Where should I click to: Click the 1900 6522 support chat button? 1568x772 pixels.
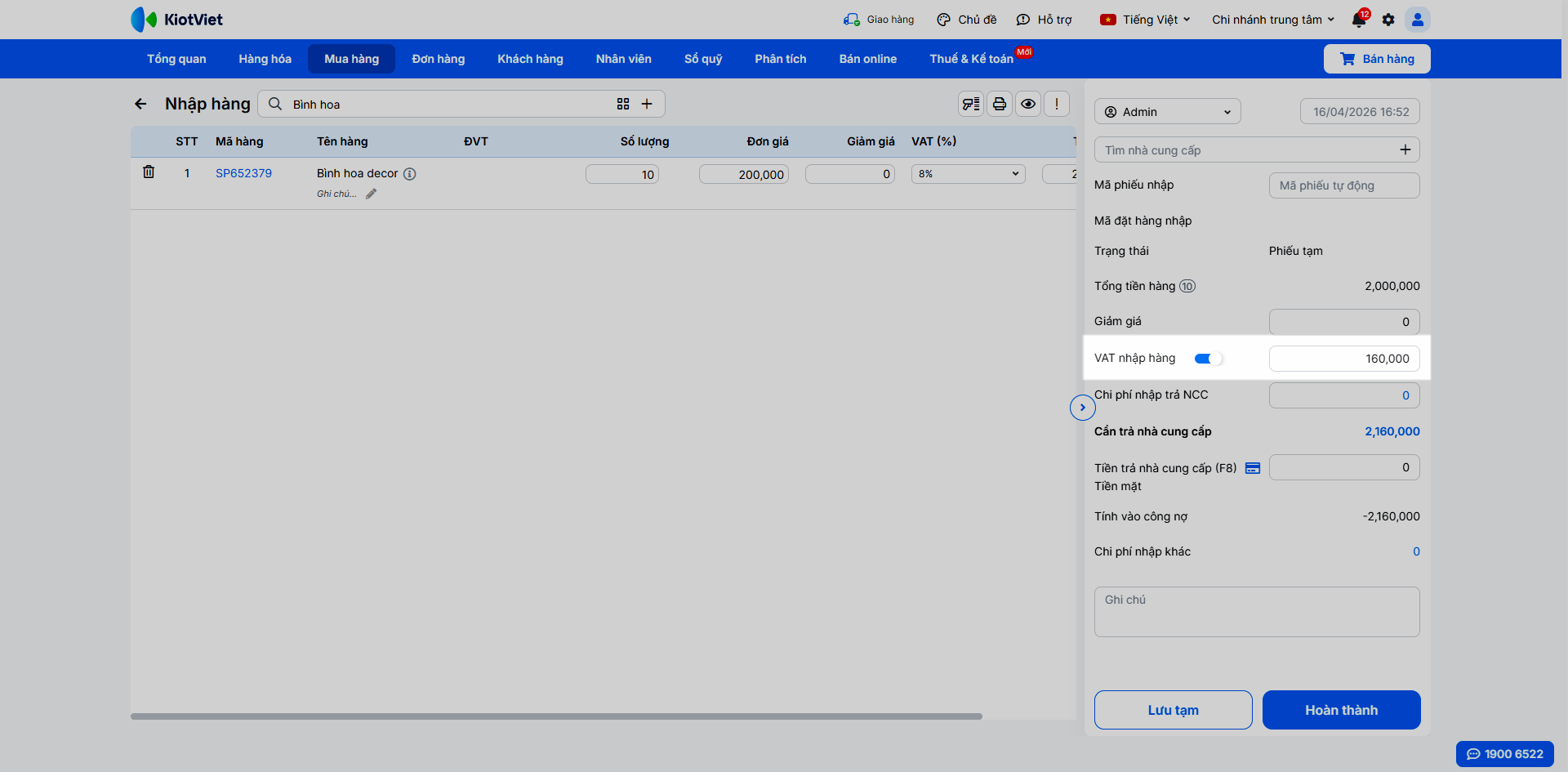(1505, 754)
